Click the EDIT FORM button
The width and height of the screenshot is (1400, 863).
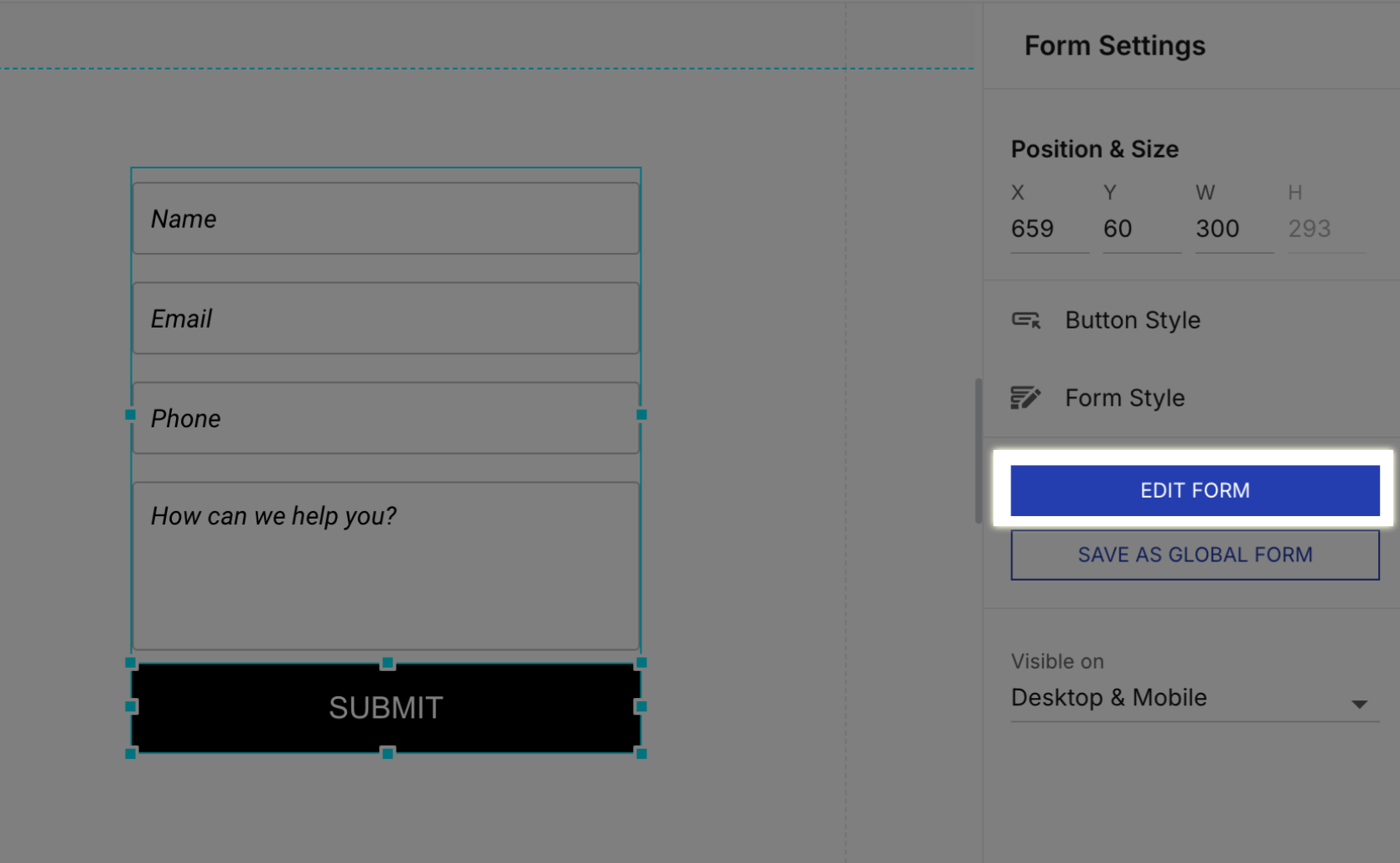tap(1195, 490)
